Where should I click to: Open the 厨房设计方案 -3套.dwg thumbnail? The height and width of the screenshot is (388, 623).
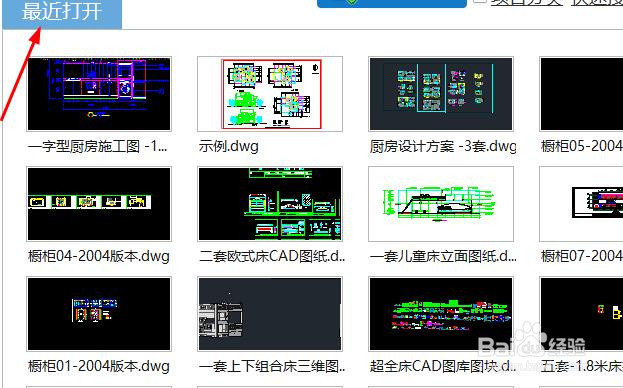pos(441,94)
